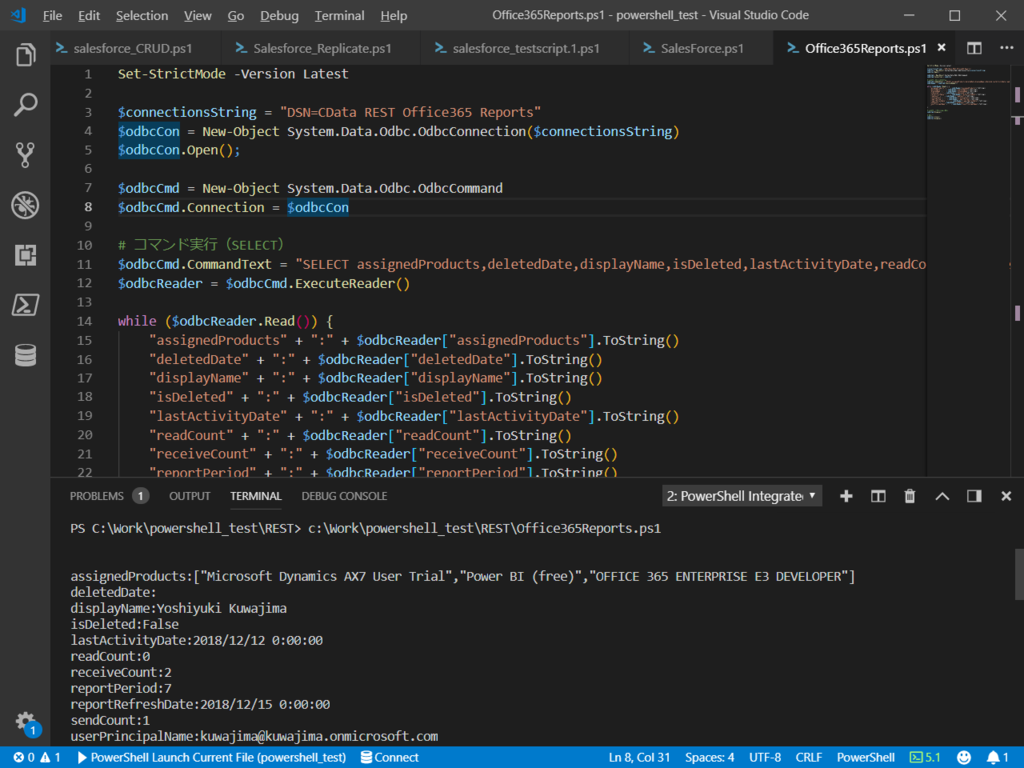
Task: Open the File menu
Action: [x=52, y=16]
